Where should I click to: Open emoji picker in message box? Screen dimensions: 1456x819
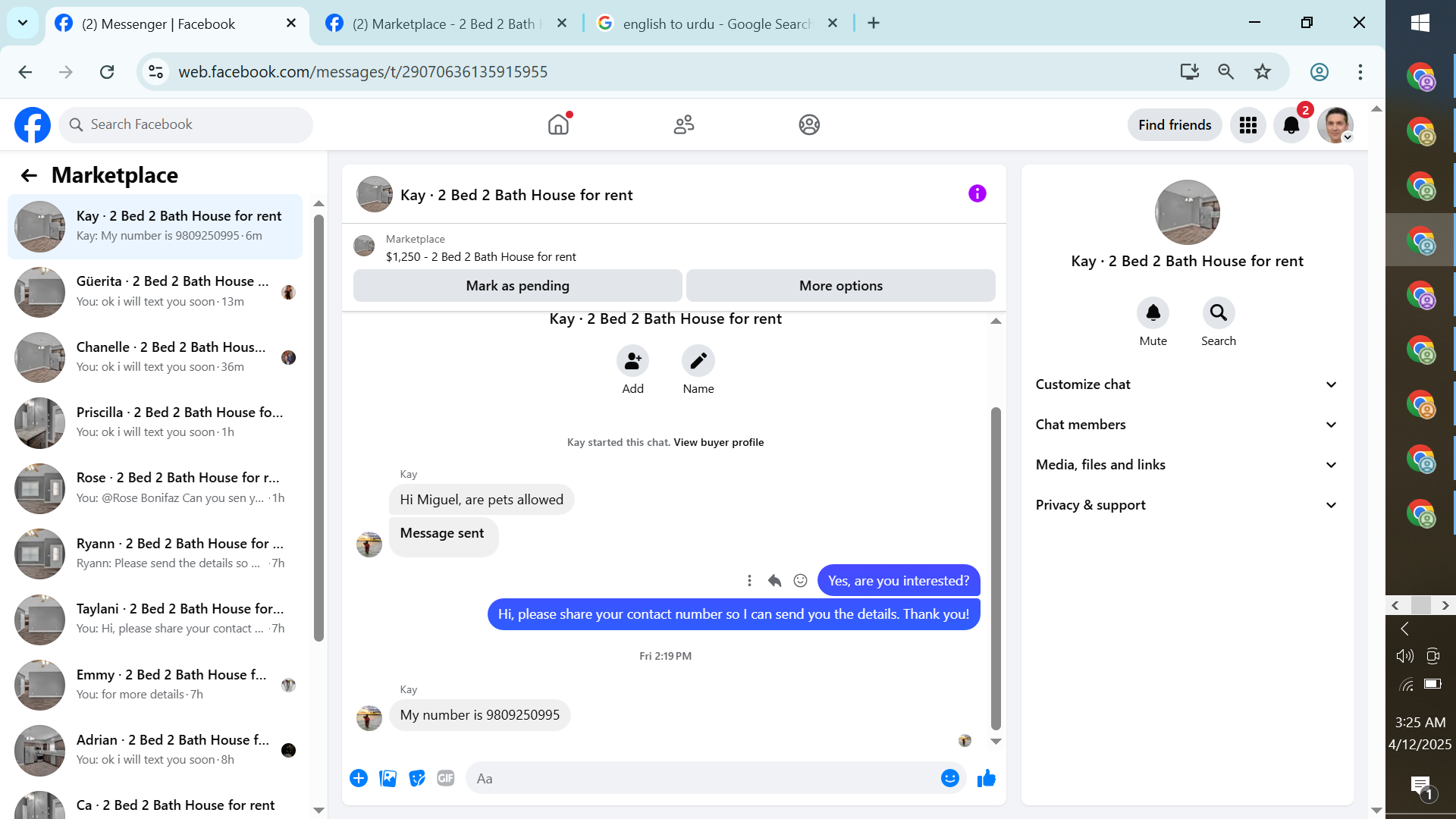click(950, 778)
